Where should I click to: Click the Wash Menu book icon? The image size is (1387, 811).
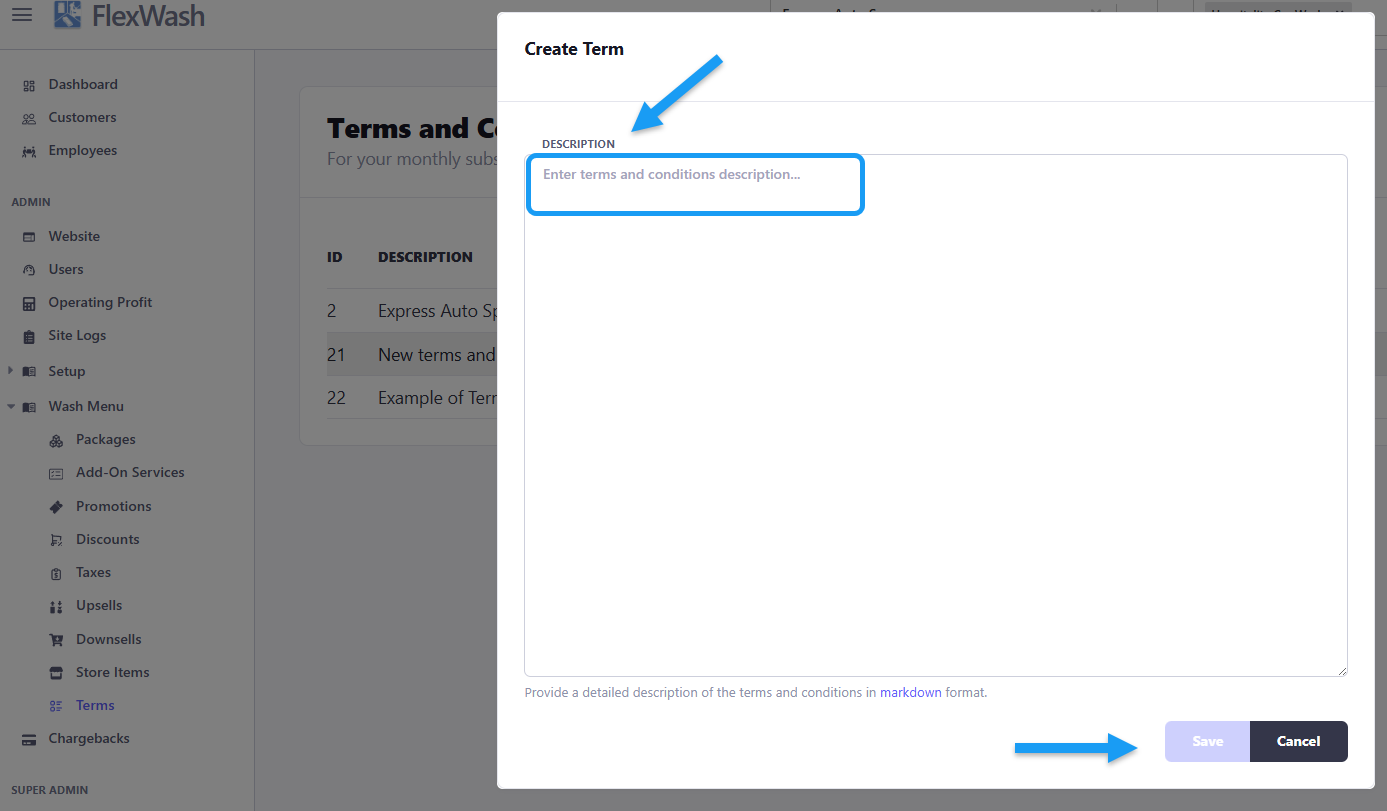(29, 407)
